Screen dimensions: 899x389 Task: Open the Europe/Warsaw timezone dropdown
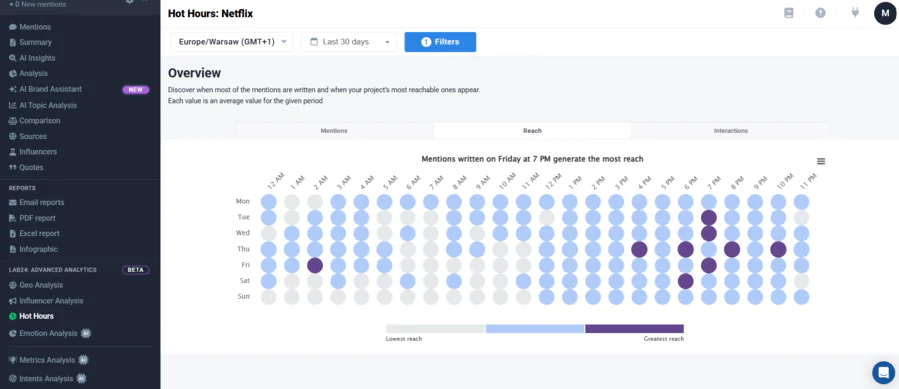(x=232, y=42)
